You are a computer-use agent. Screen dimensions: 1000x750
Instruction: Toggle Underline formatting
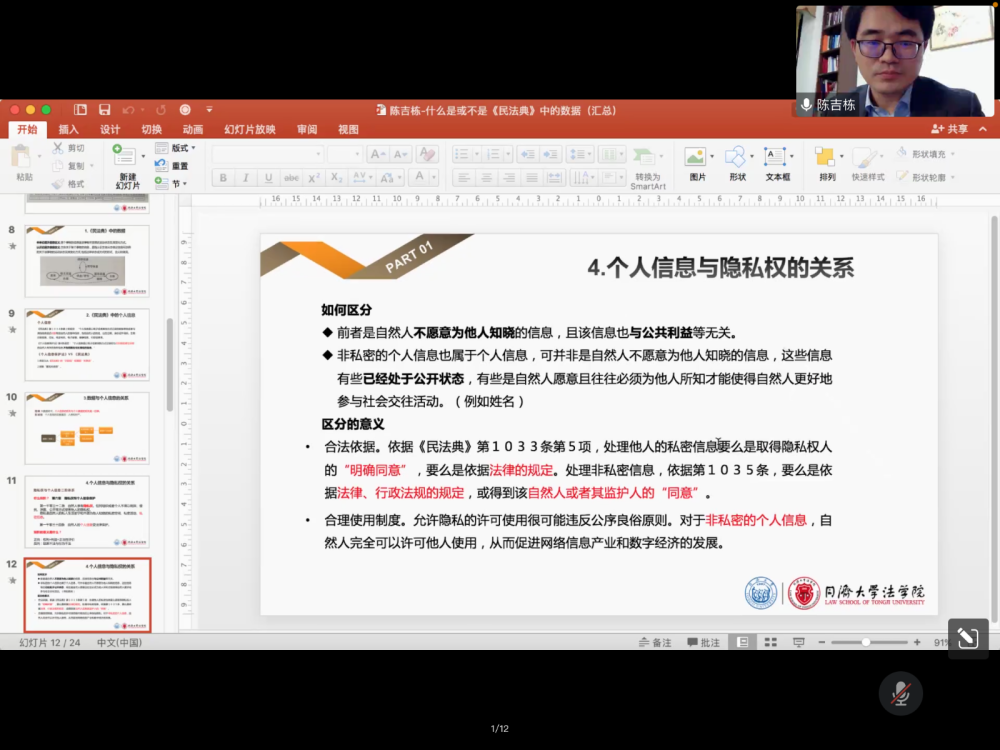tap(268, 178)
